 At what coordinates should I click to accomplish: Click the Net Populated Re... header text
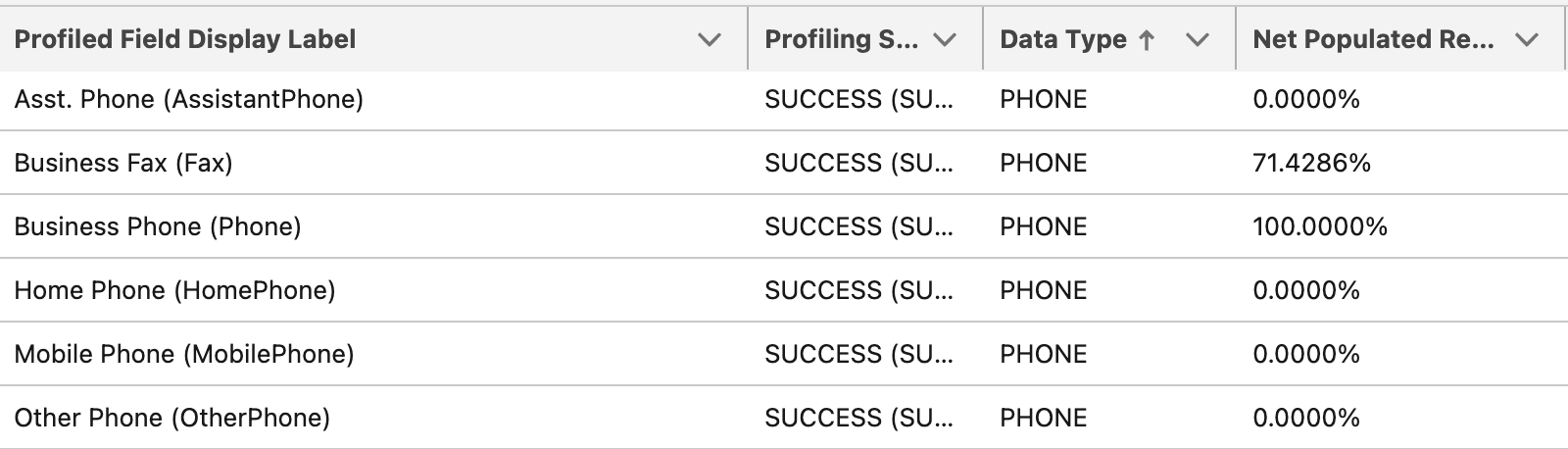point(1373,39)
